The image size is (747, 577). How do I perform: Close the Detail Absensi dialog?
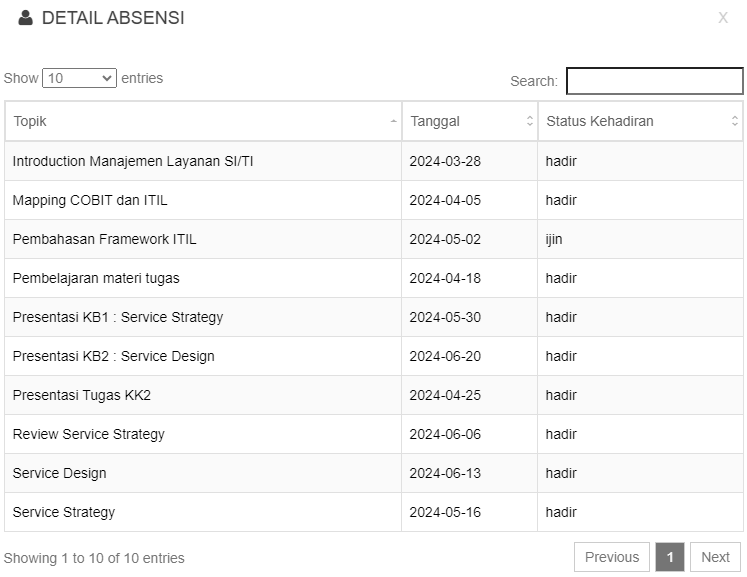click(723, 18)
